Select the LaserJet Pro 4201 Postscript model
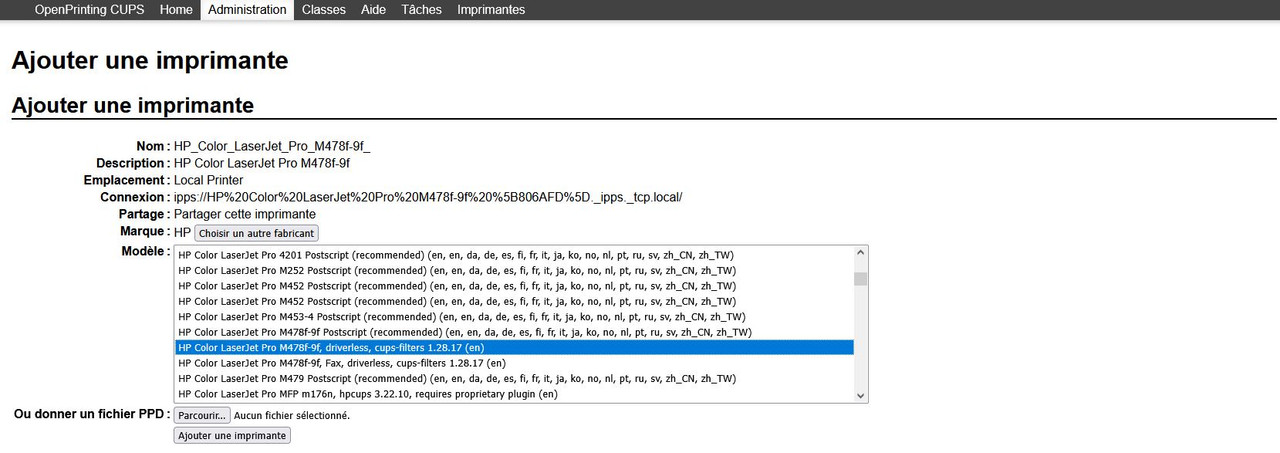This screenshot has height=453, width=1280. 514,255
